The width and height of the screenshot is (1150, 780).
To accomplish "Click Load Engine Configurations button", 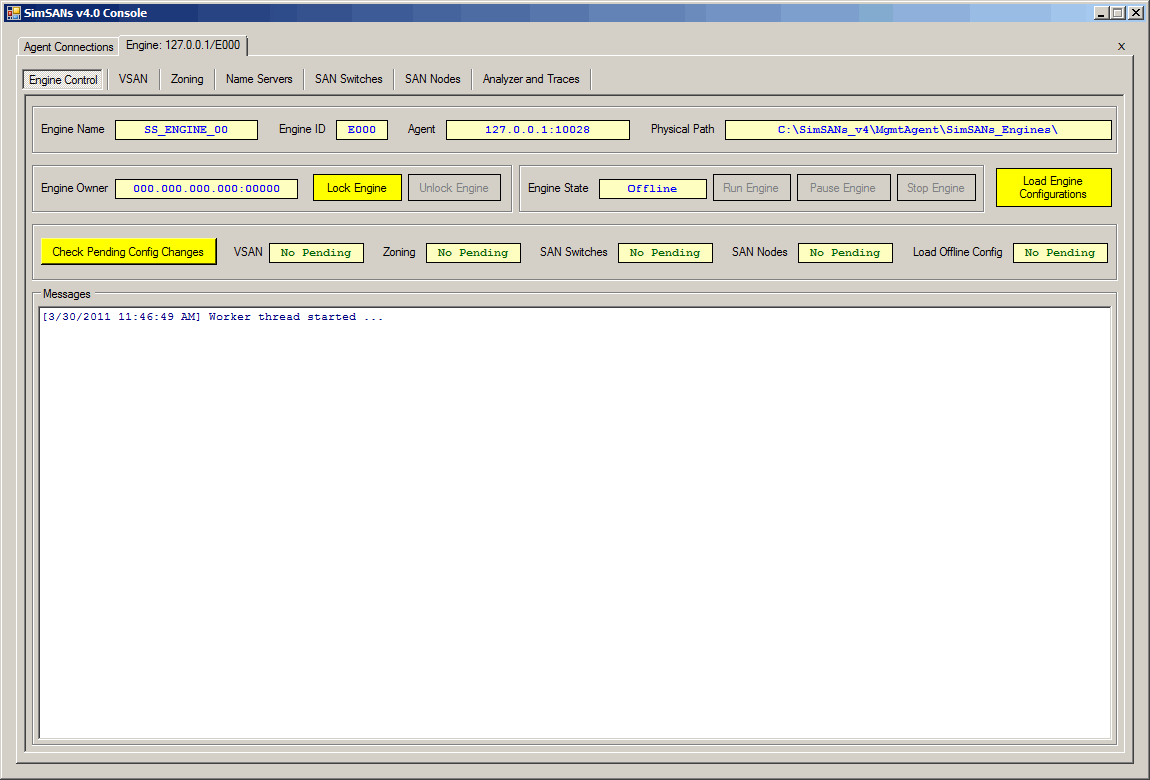I will [1053, 188].
